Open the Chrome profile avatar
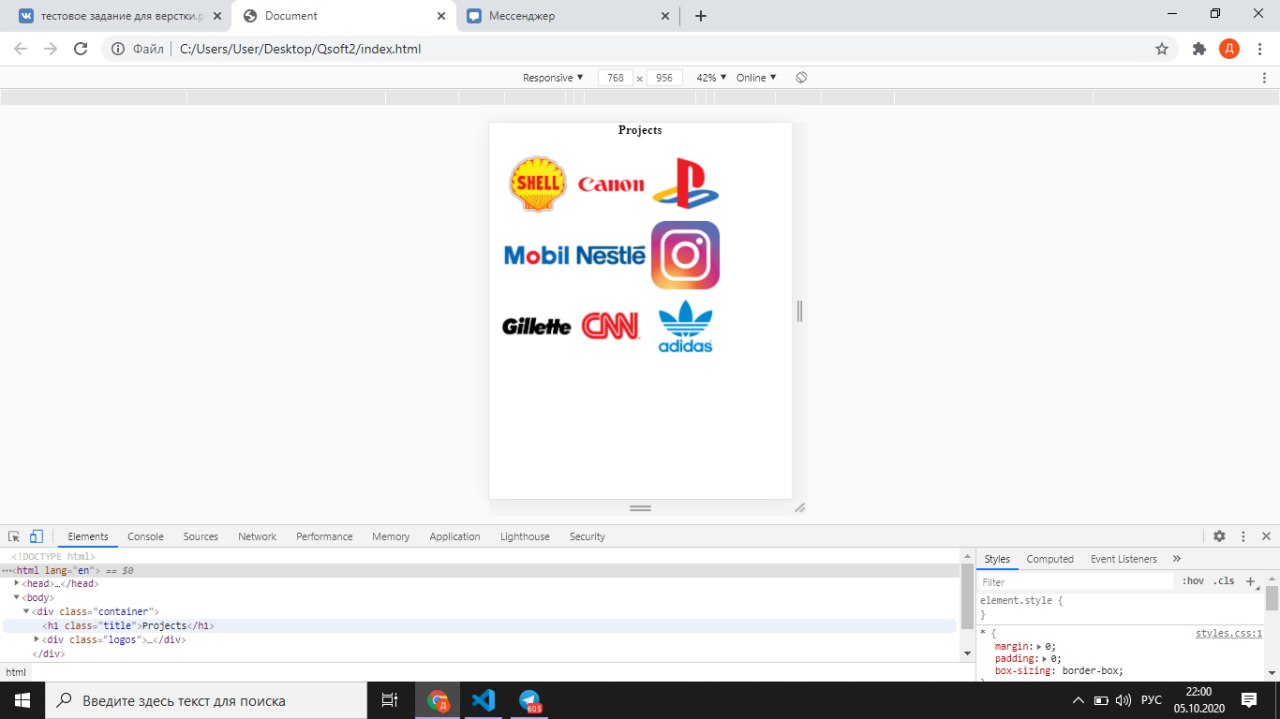This screenshot has height=719, width=1280. click(1229, 48)
